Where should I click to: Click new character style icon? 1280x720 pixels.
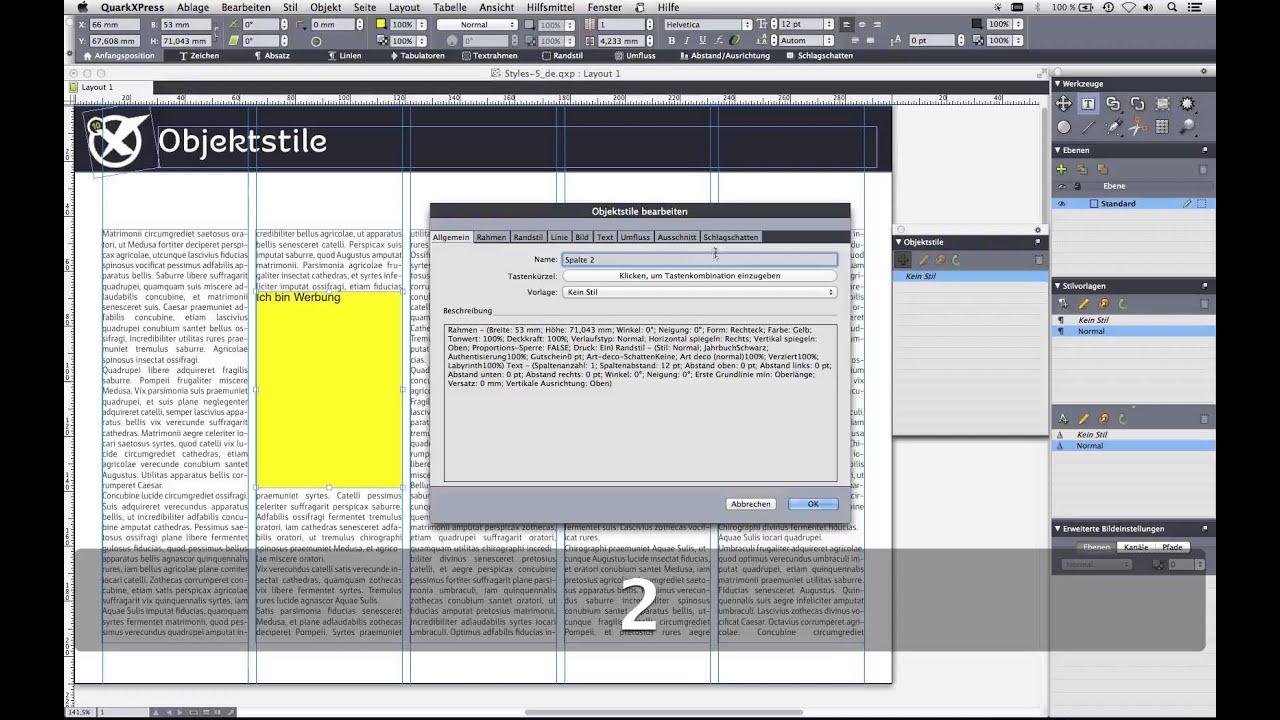coord(1063,419)
